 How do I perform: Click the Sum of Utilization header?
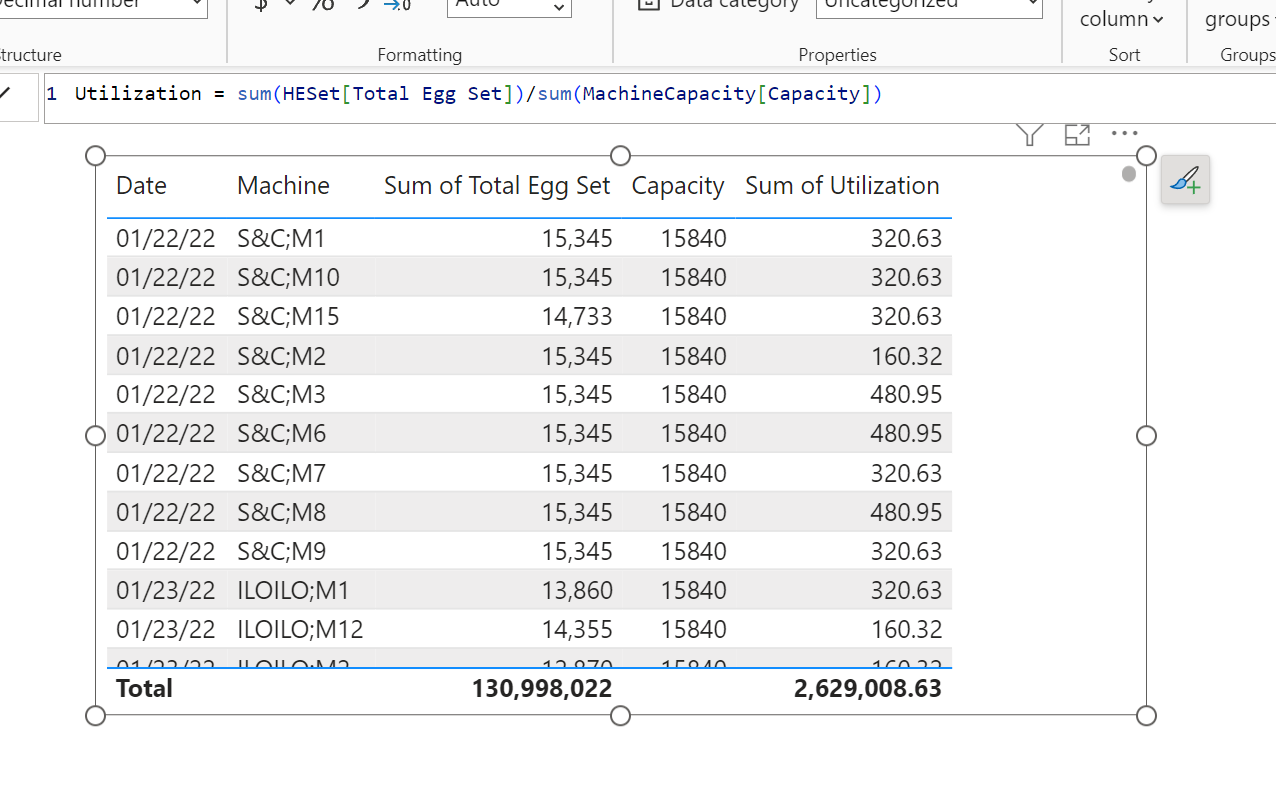tap(842, 185)
